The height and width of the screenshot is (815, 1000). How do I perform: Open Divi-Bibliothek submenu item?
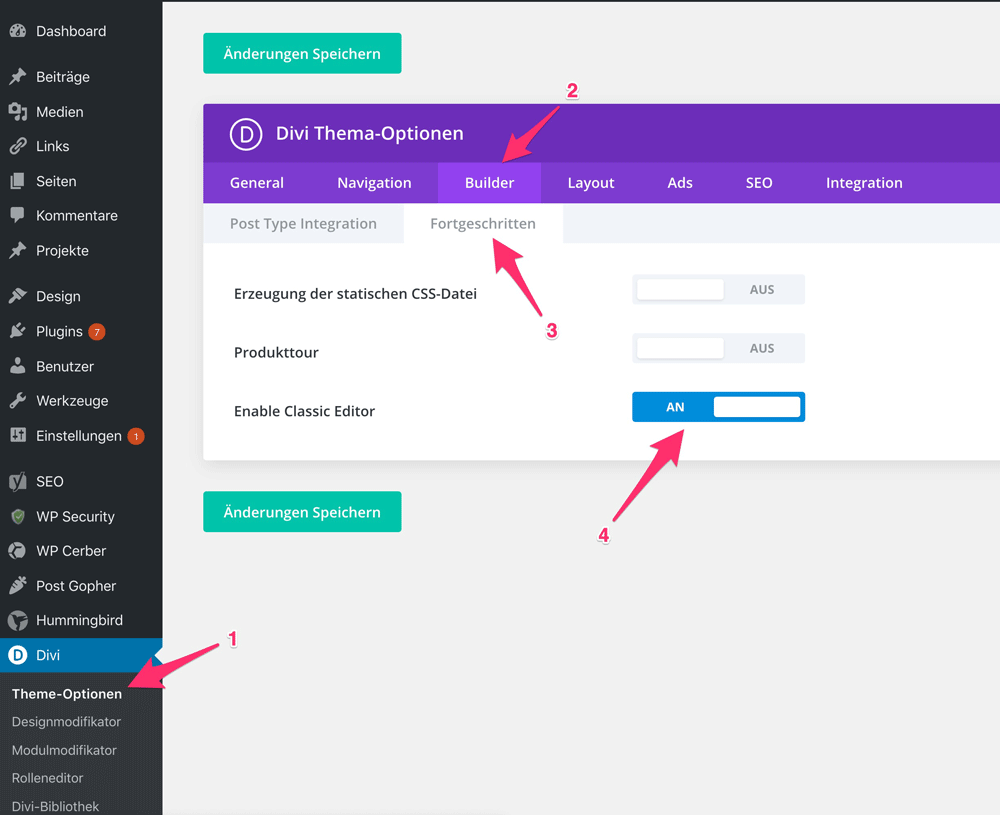[x=55, y=806]
